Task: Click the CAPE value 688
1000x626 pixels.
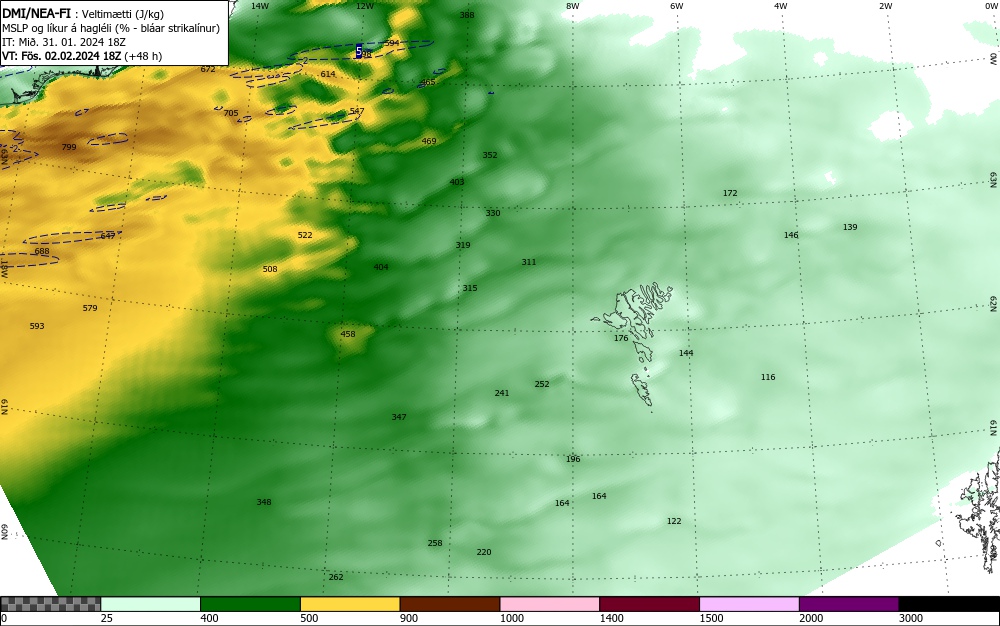Action: click(x=41, y=252)
